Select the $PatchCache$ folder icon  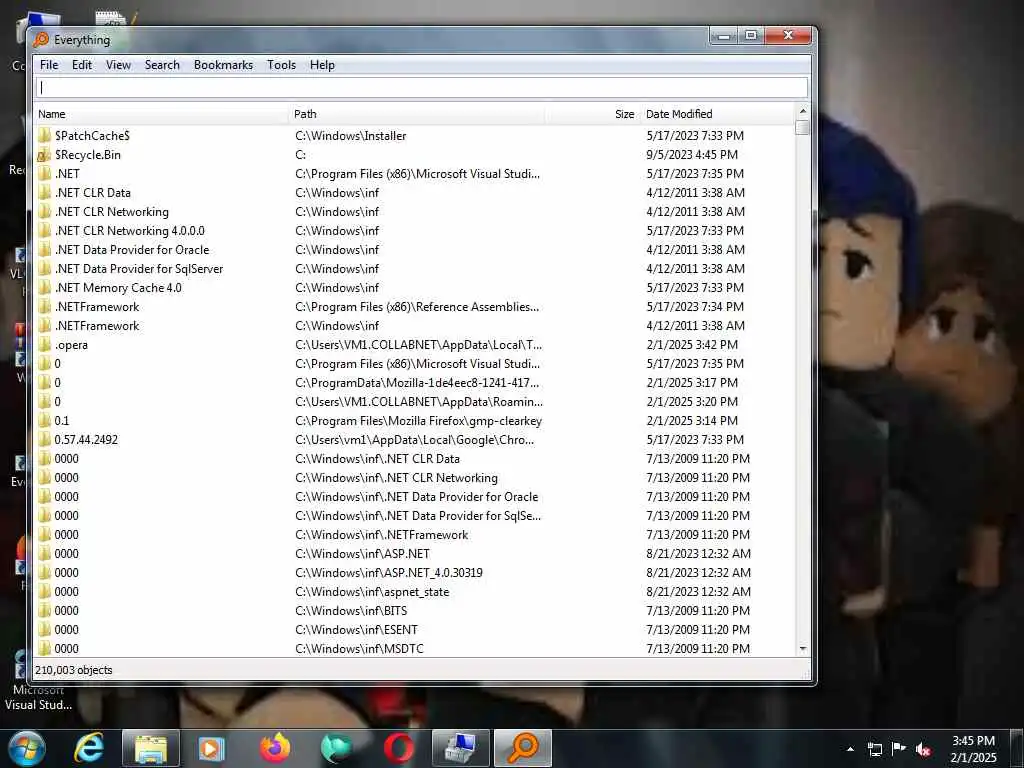coord(44,136)
